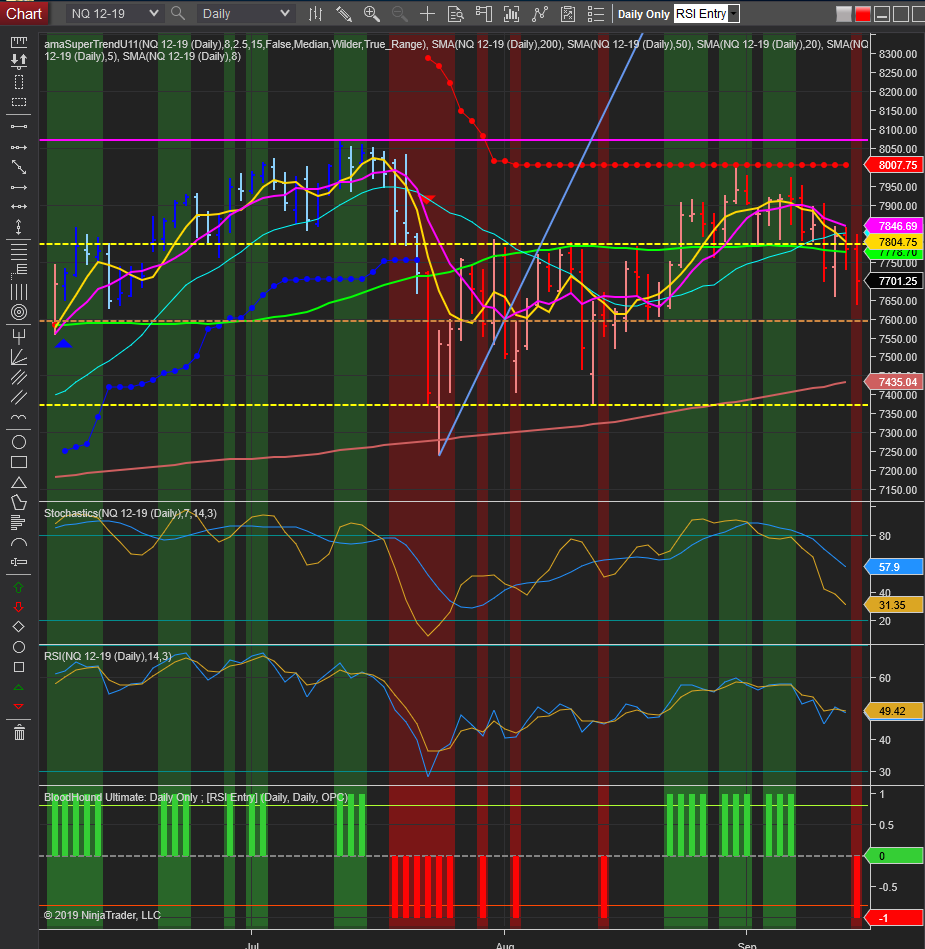
Task: Select the Ellipse drawing tool
Action: click(x=19, y=442)
